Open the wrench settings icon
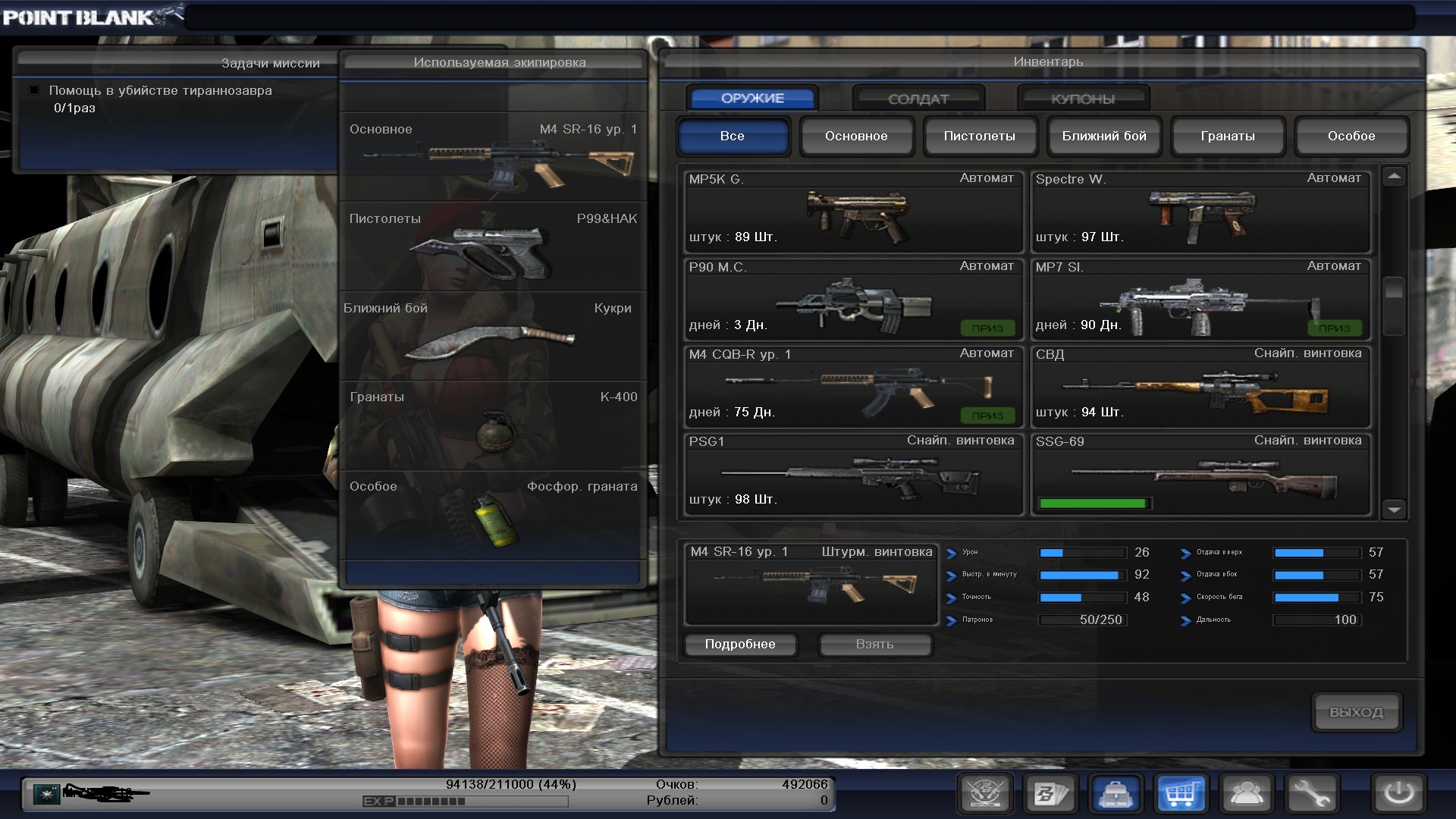 click(x=1312, y=794)
